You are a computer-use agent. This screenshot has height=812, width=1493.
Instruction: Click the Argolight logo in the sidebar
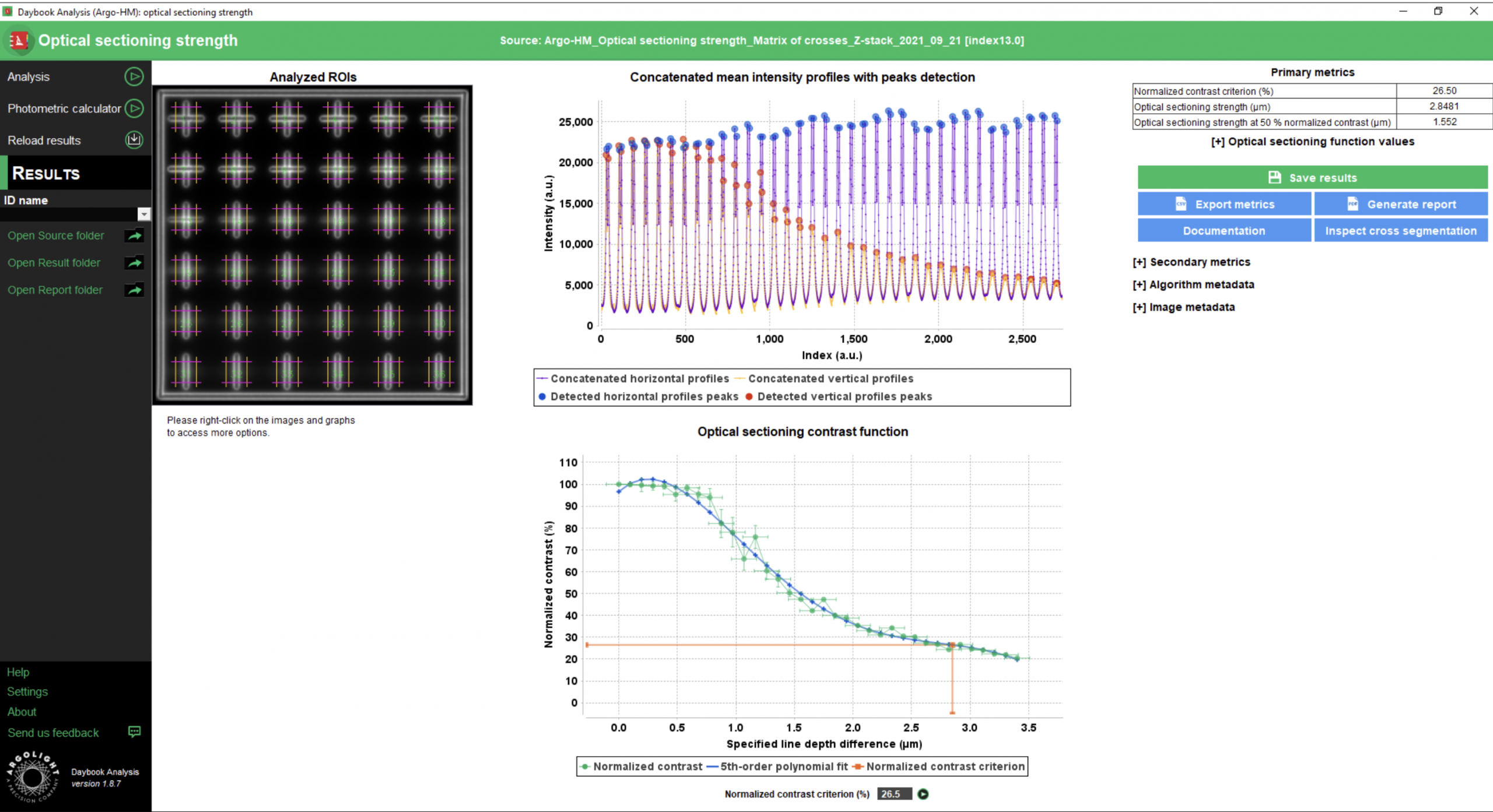click(x=33, y=777)
